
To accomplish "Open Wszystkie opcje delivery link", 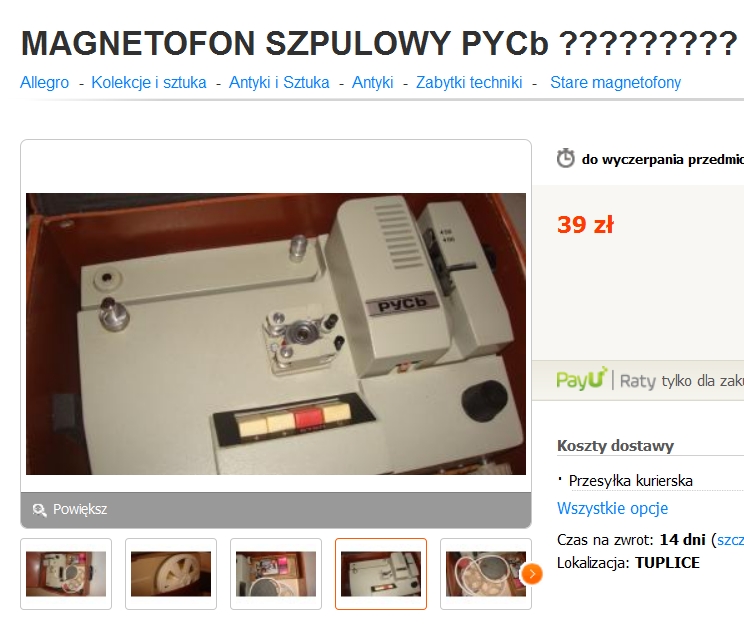I will click(x=612, y=508).
